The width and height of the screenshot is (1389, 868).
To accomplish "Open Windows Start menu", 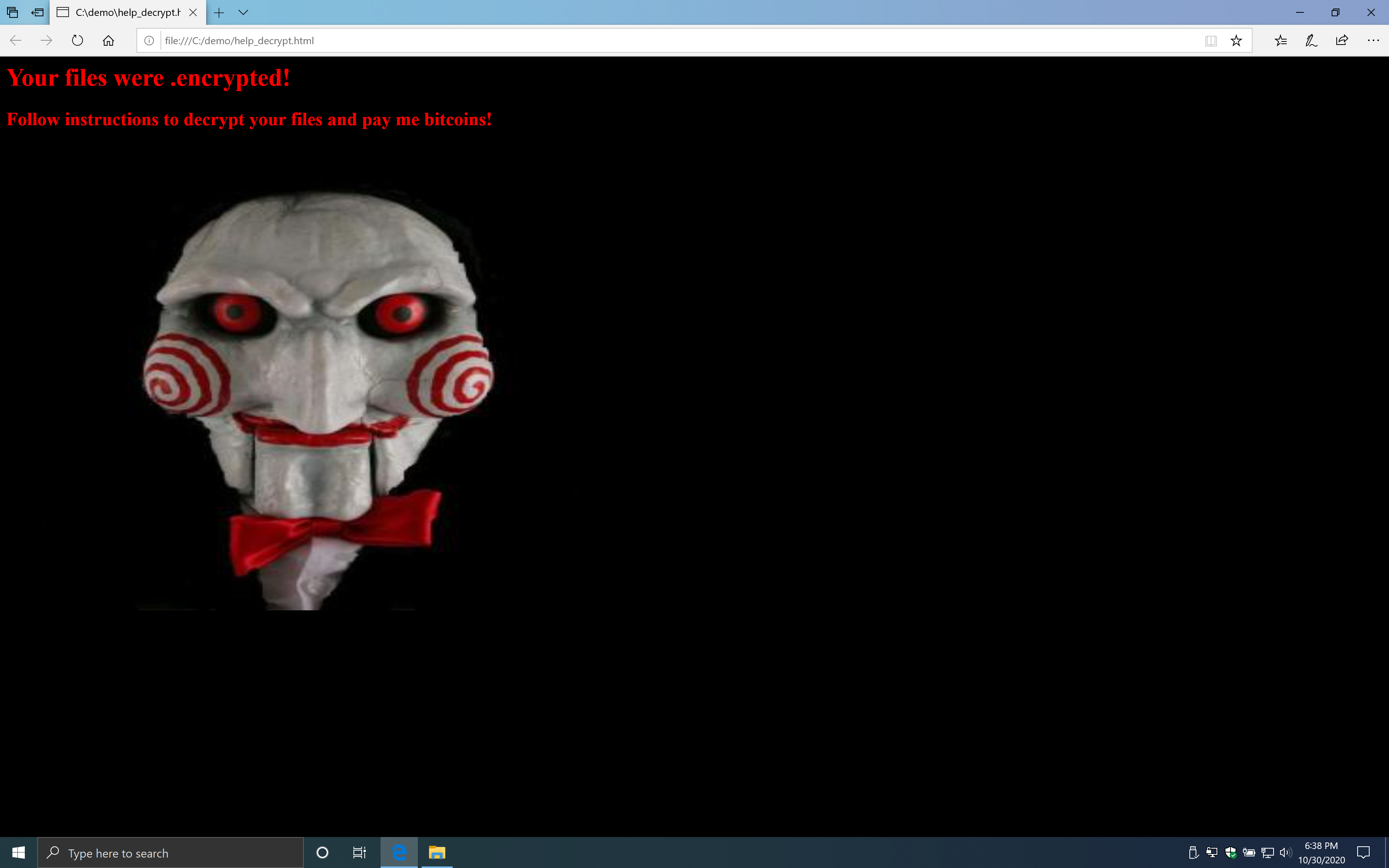I will 18,852.
